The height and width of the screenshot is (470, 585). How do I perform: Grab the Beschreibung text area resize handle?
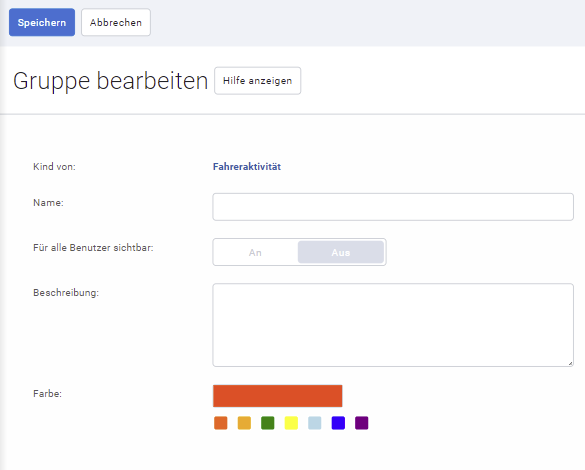pyautogui.click(x=570, y=363)
